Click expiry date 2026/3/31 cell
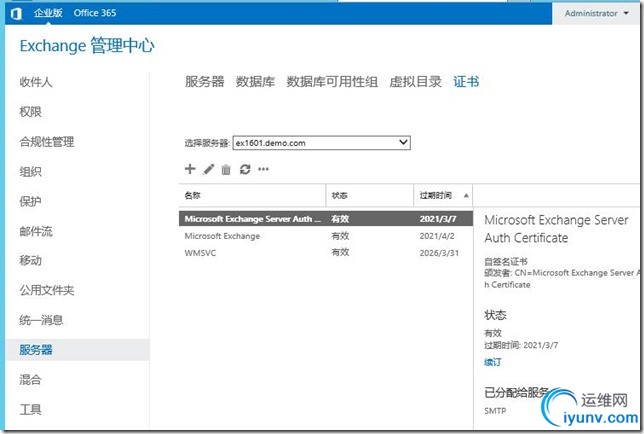 tap(439, 253)
